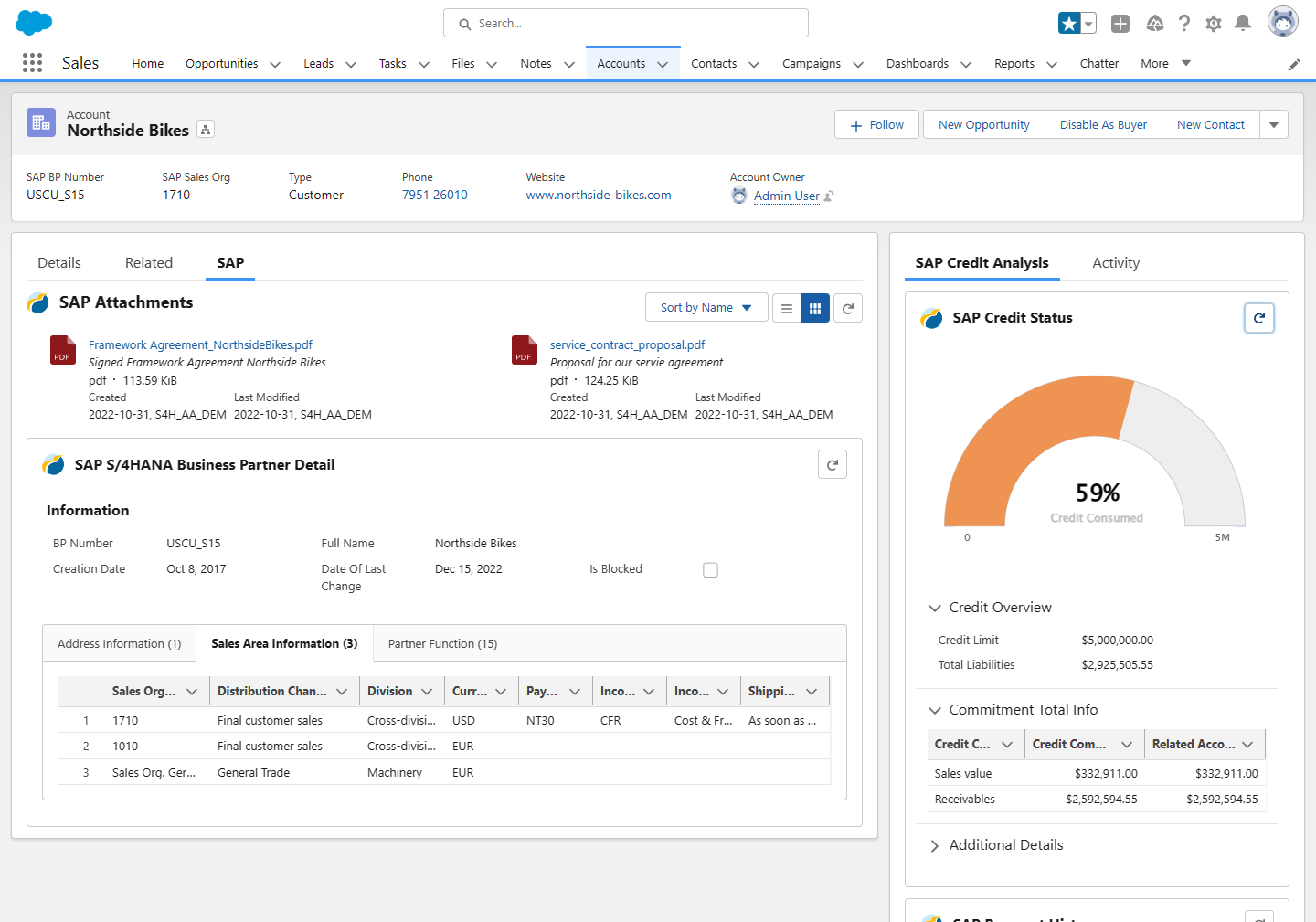
Task: Open Division column header menu
Action: 427,692
